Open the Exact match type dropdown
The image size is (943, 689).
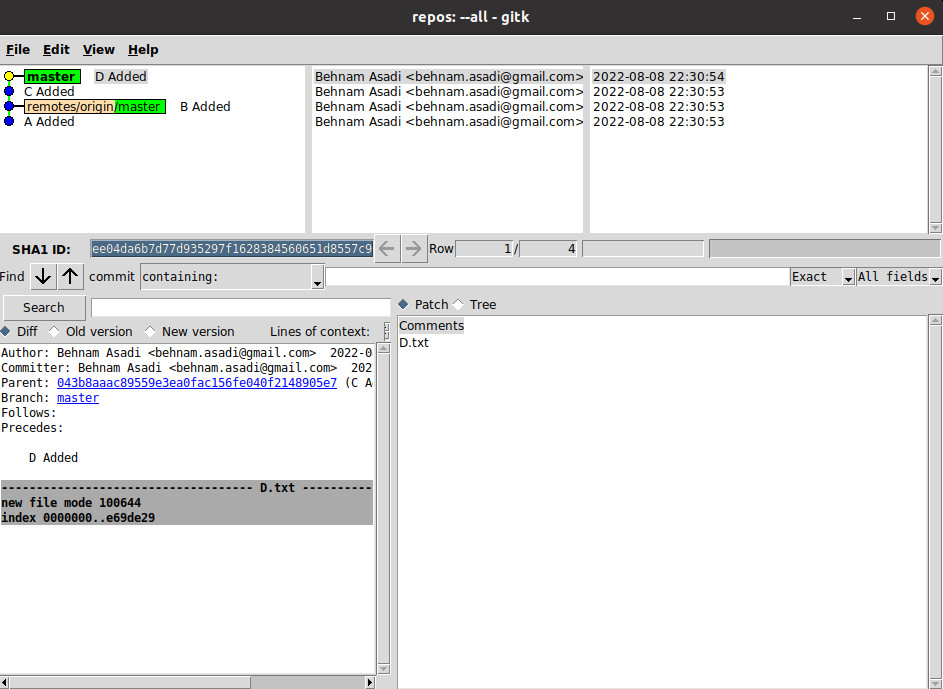point(848,278)
